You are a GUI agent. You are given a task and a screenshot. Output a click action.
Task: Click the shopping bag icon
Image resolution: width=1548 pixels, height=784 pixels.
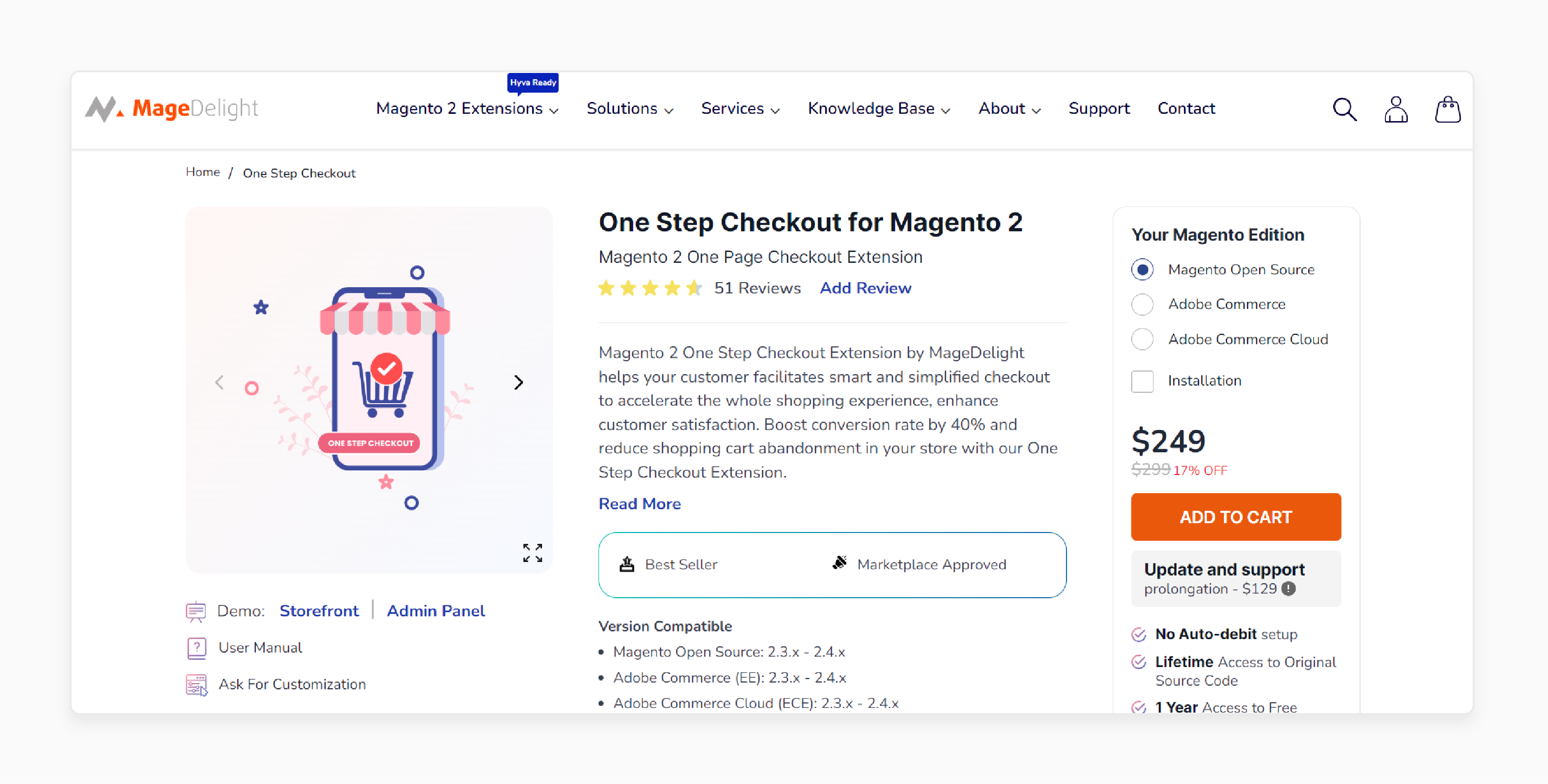[1448, 109]
